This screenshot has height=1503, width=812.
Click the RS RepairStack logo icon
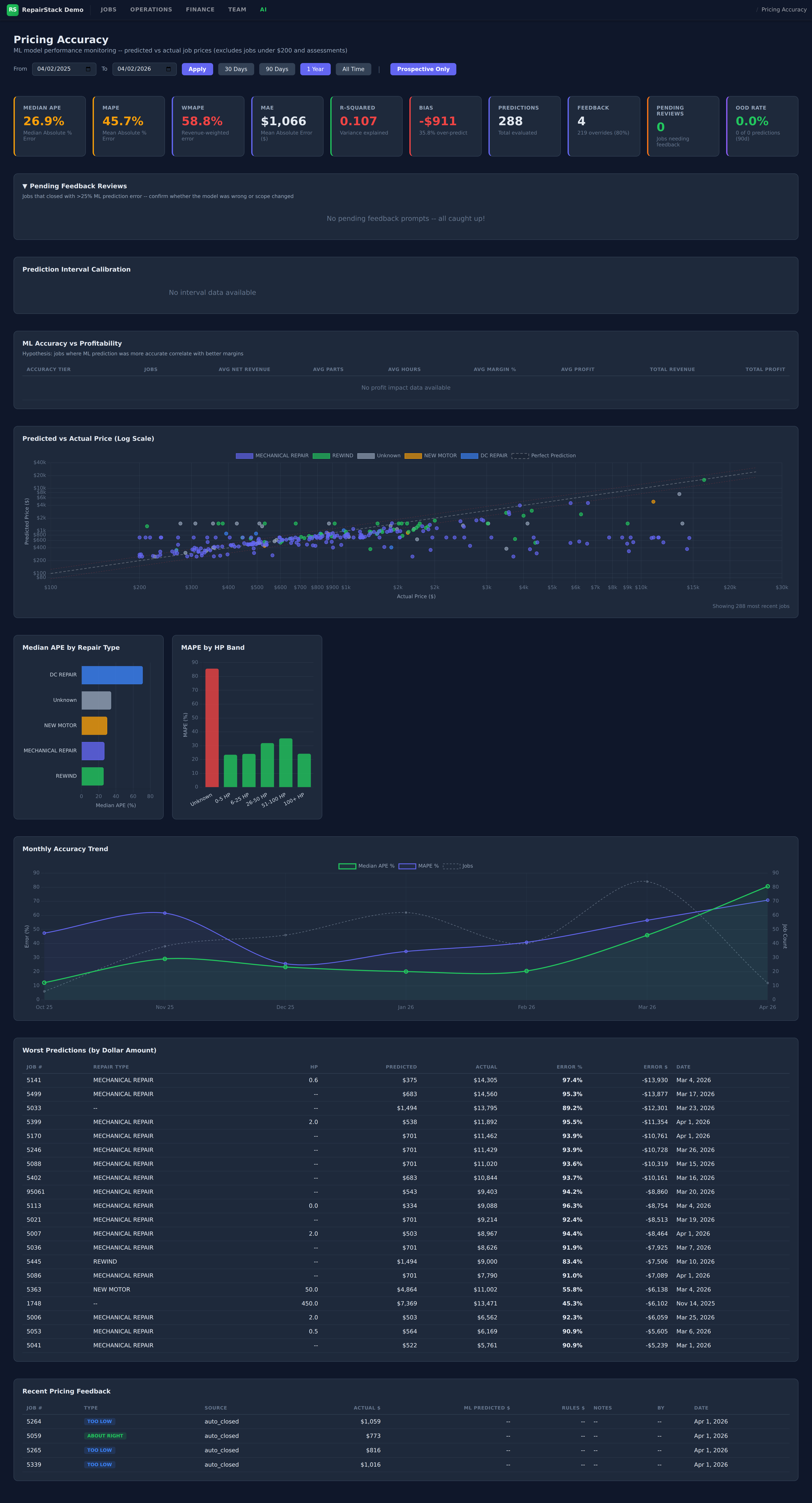point(12,10)
